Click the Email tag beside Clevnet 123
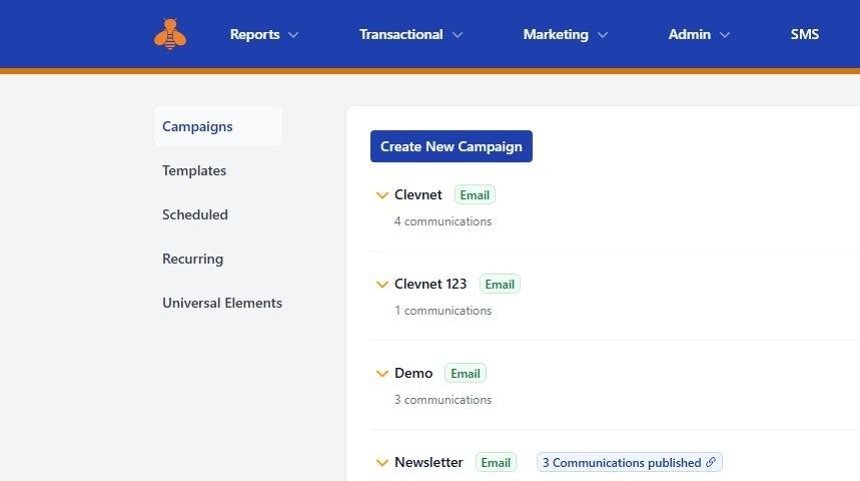This screenshot has height=481, width=860. point(500,285)
